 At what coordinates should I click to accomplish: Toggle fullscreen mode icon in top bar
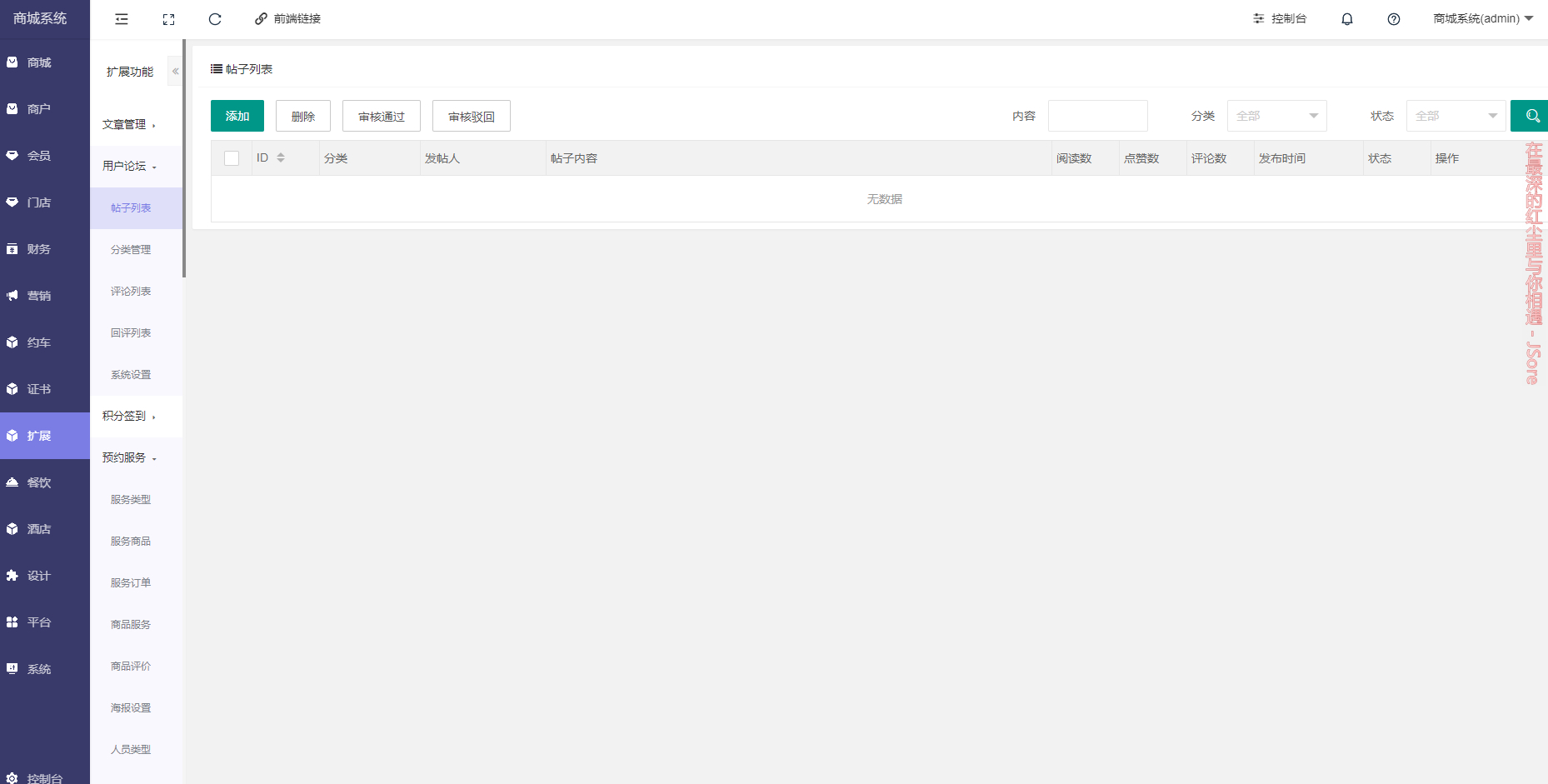coord(168,19)
